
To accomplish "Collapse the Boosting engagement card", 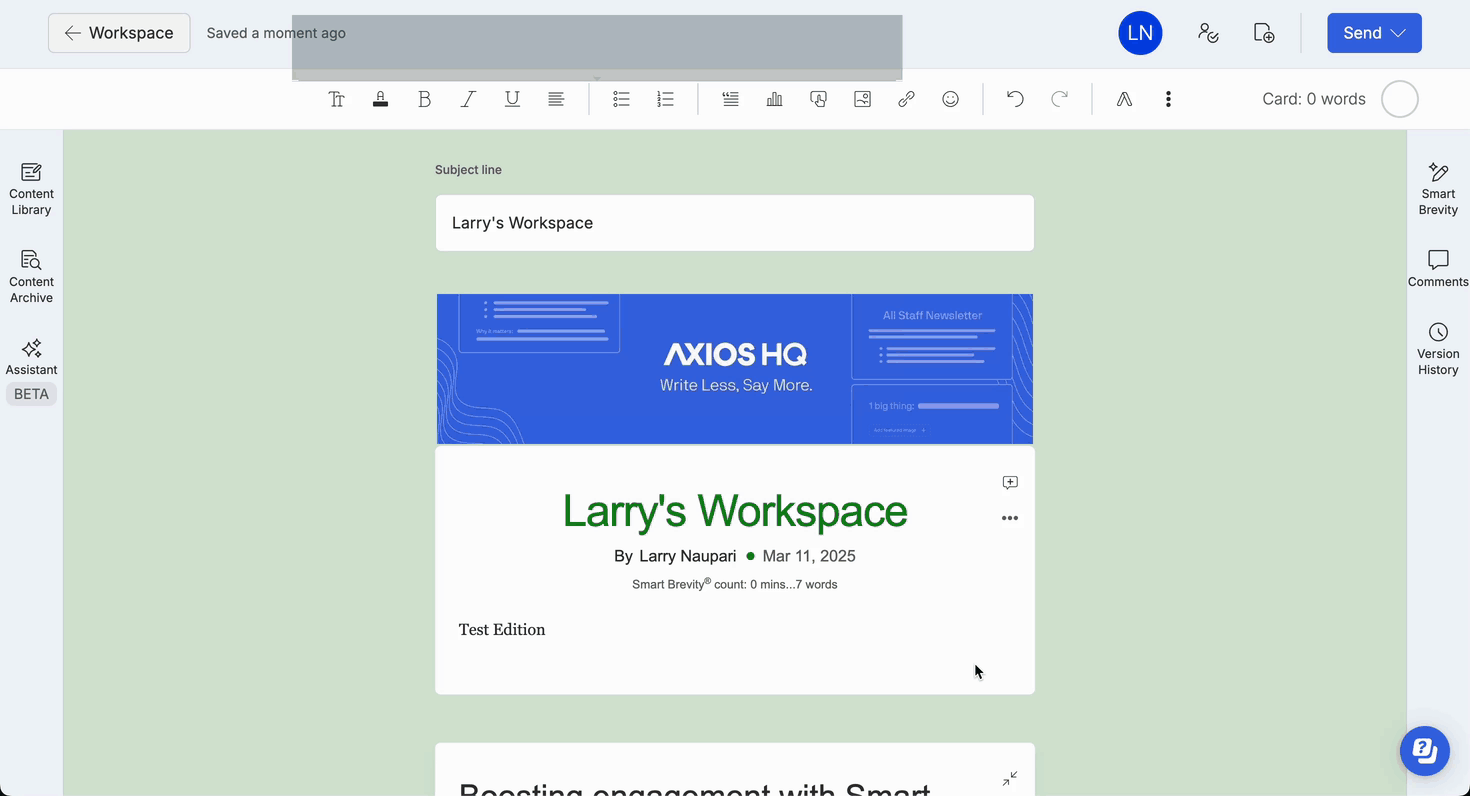I will 1010,779.
